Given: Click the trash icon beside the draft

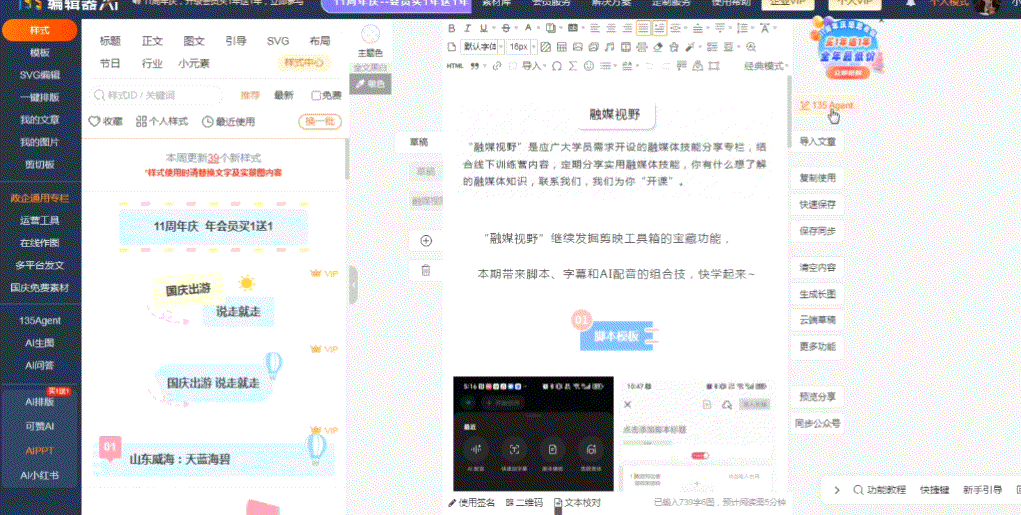Looking at the screenshot, I should pos(426,270).
